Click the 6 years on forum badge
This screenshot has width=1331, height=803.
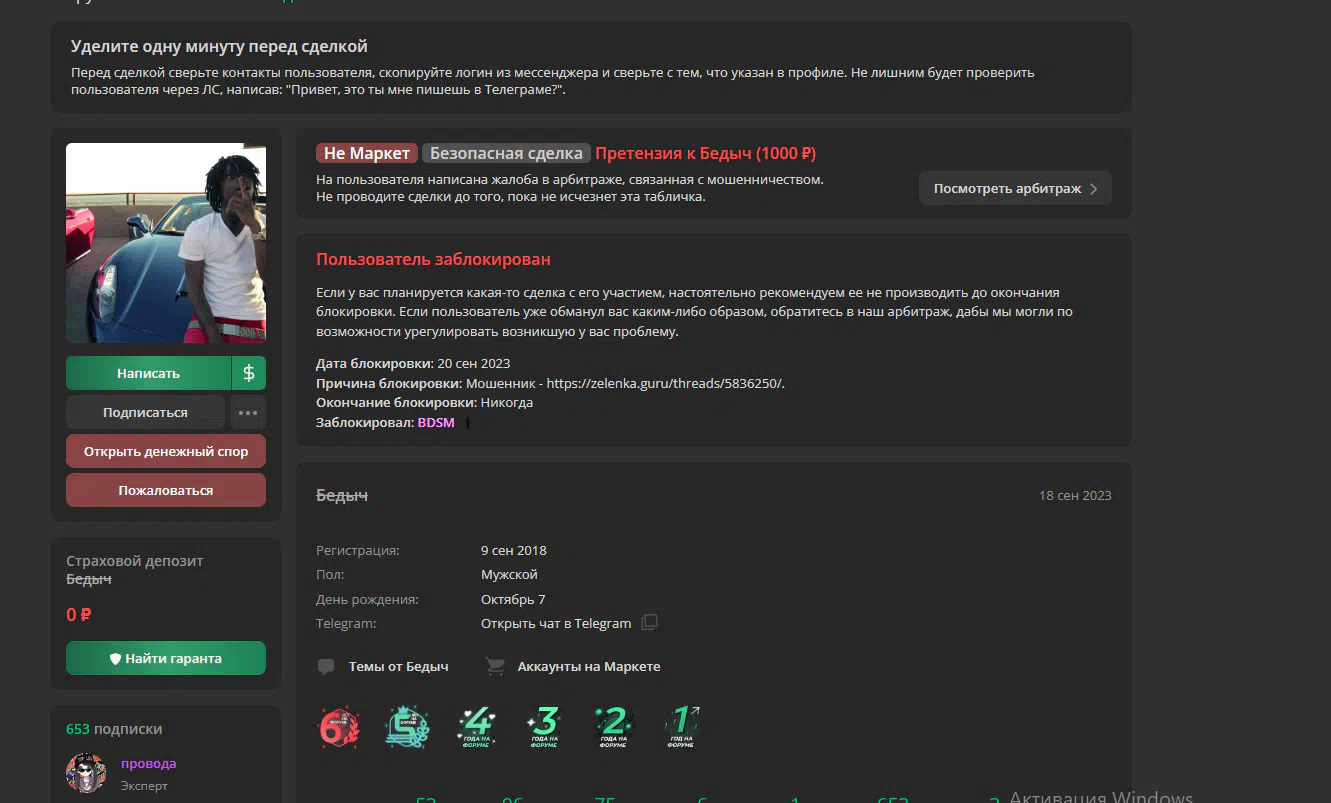(x=338, y=727)
